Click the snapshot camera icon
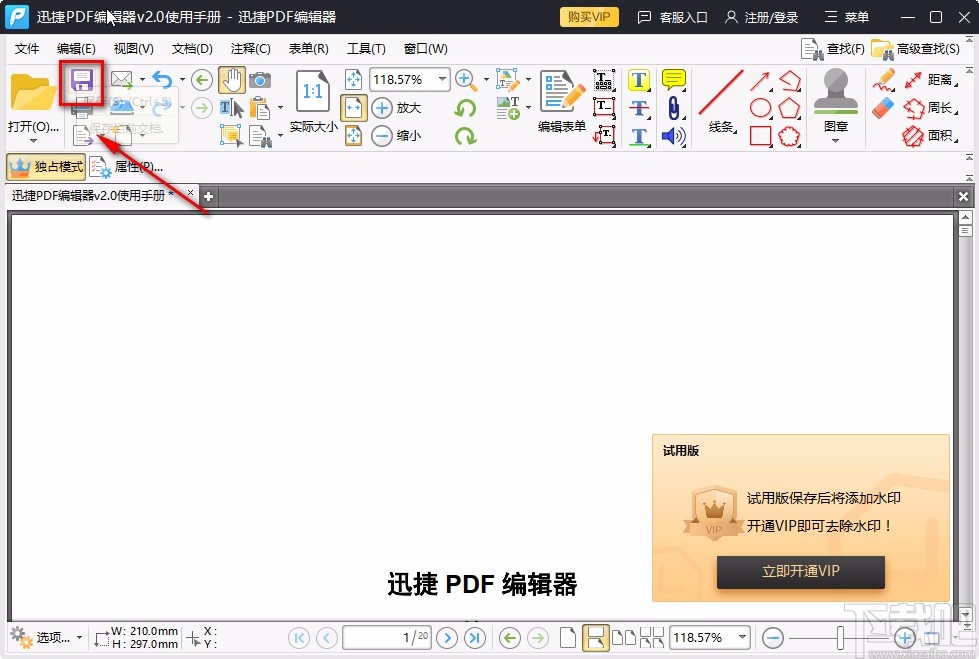The height and width of the screenshot is (659, 979). (259, 80)
